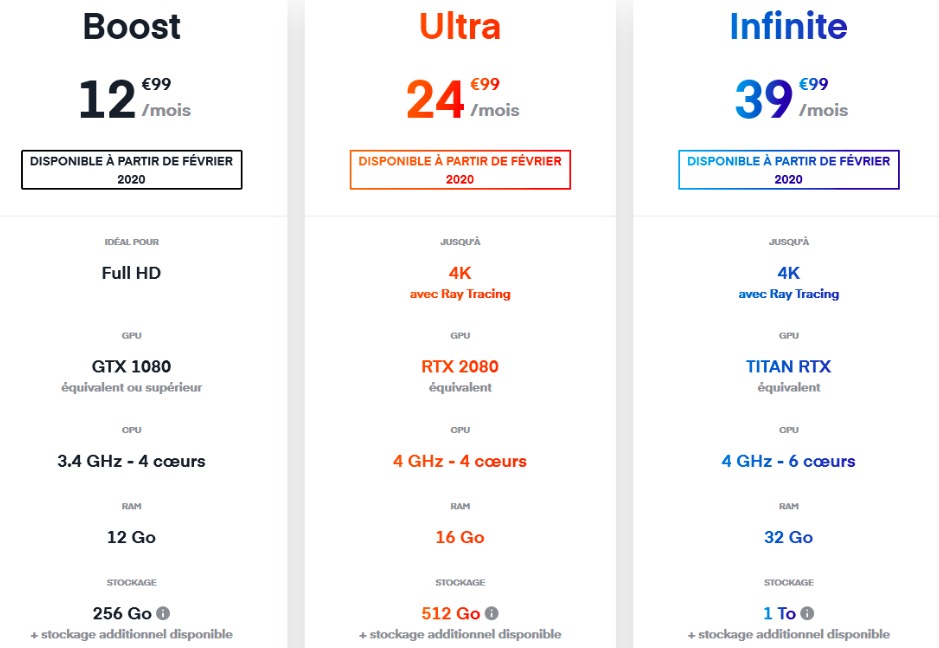The image size is (939, 648).
Task: Click the RTX 2080 GPU text
Action: click(460, 366)
